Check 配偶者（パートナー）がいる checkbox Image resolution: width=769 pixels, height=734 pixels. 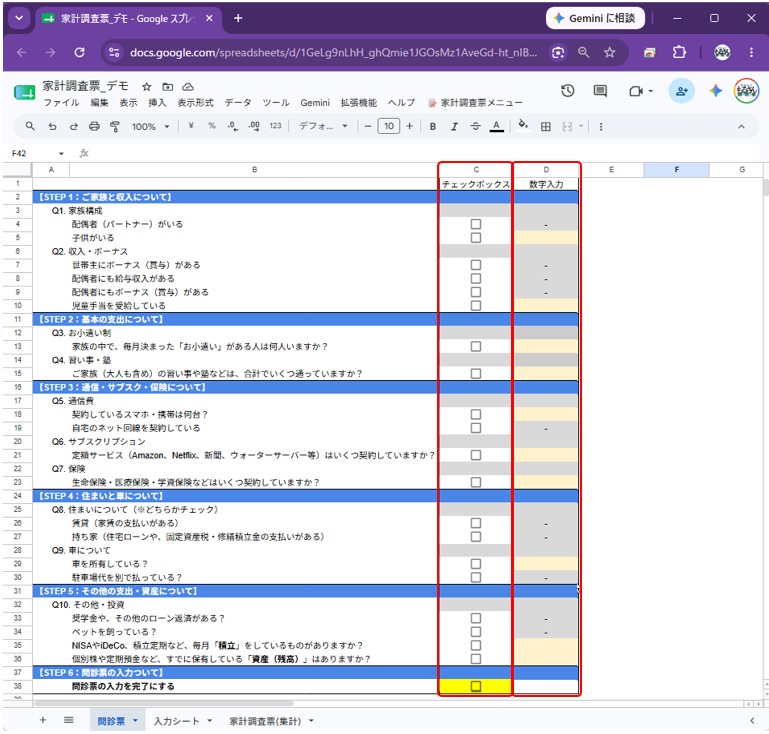click(476, 224)
